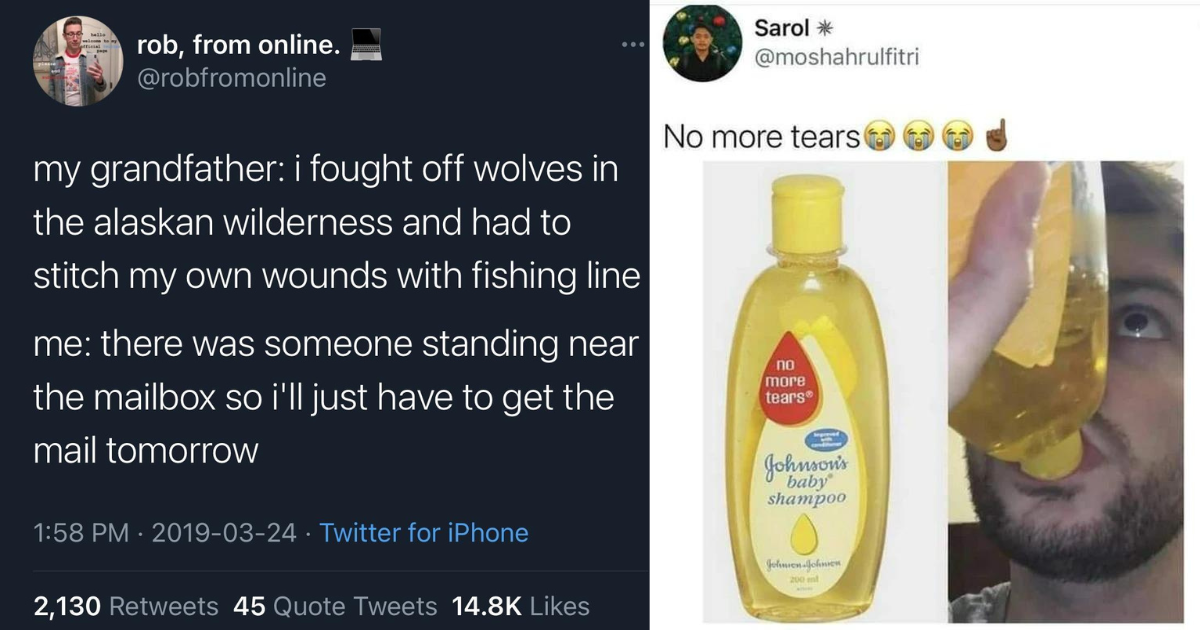Open the photo of man drinking shampoo

click(x=1072, y=390)
